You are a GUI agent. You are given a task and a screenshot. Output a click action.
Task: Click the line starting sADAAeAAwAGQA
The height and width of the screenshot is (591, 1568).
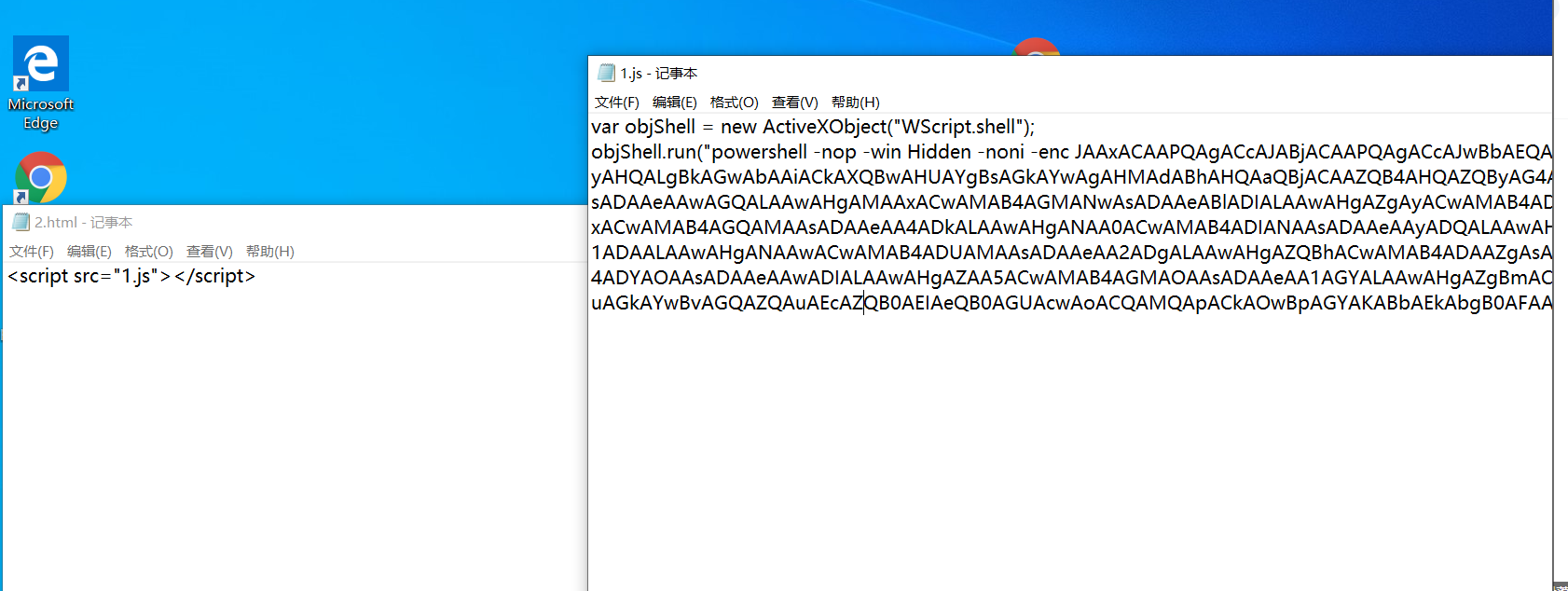1071,202
